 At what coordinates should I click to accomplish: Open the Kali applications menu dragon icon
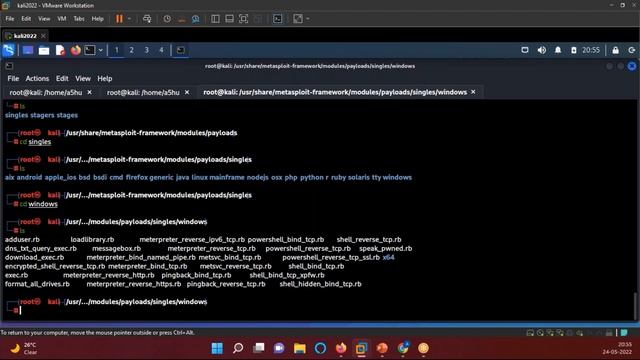click(x=9, y=50)
